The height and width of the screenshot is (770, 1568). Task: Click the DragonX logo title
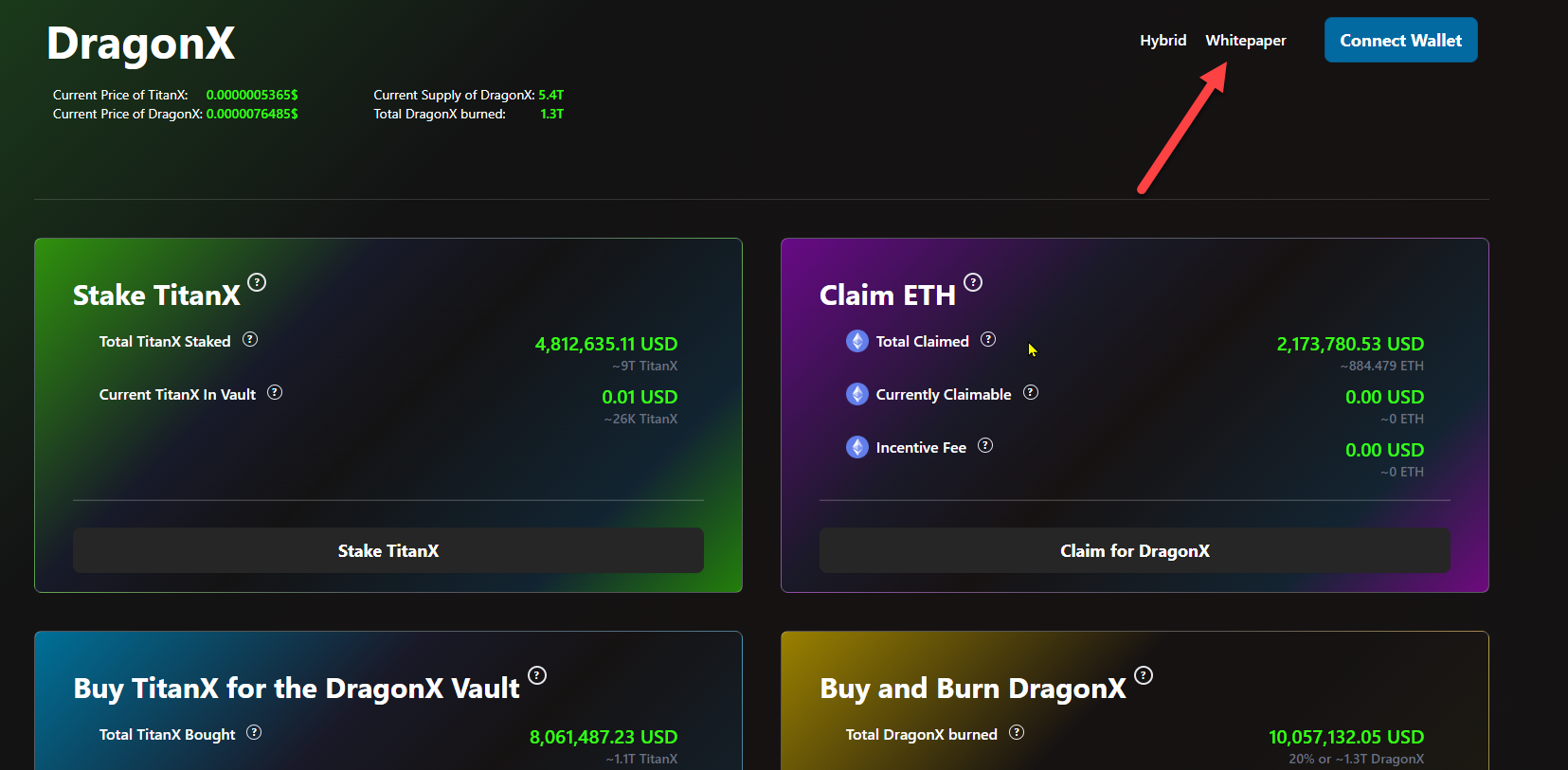tap(141, 44)
